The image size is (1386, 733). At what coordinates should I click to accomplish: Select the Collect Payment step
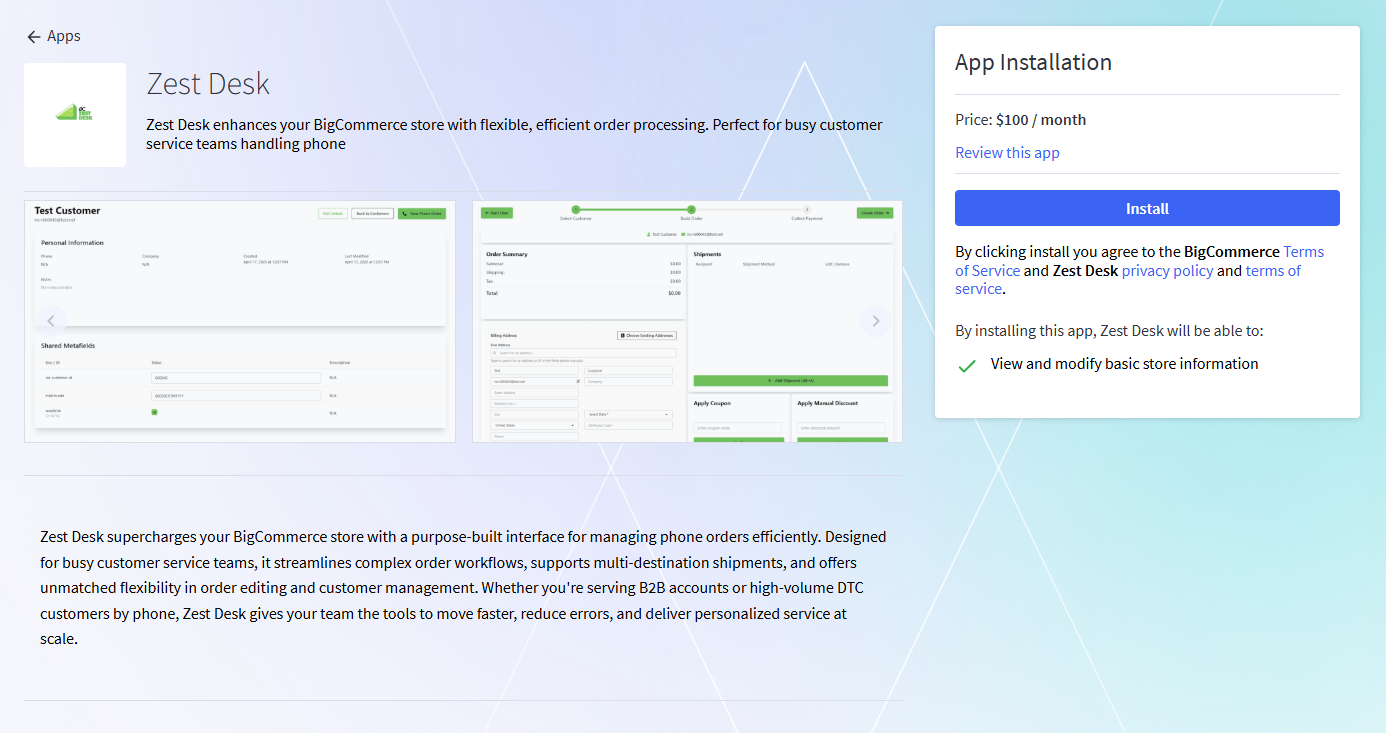tap(807, 210)
